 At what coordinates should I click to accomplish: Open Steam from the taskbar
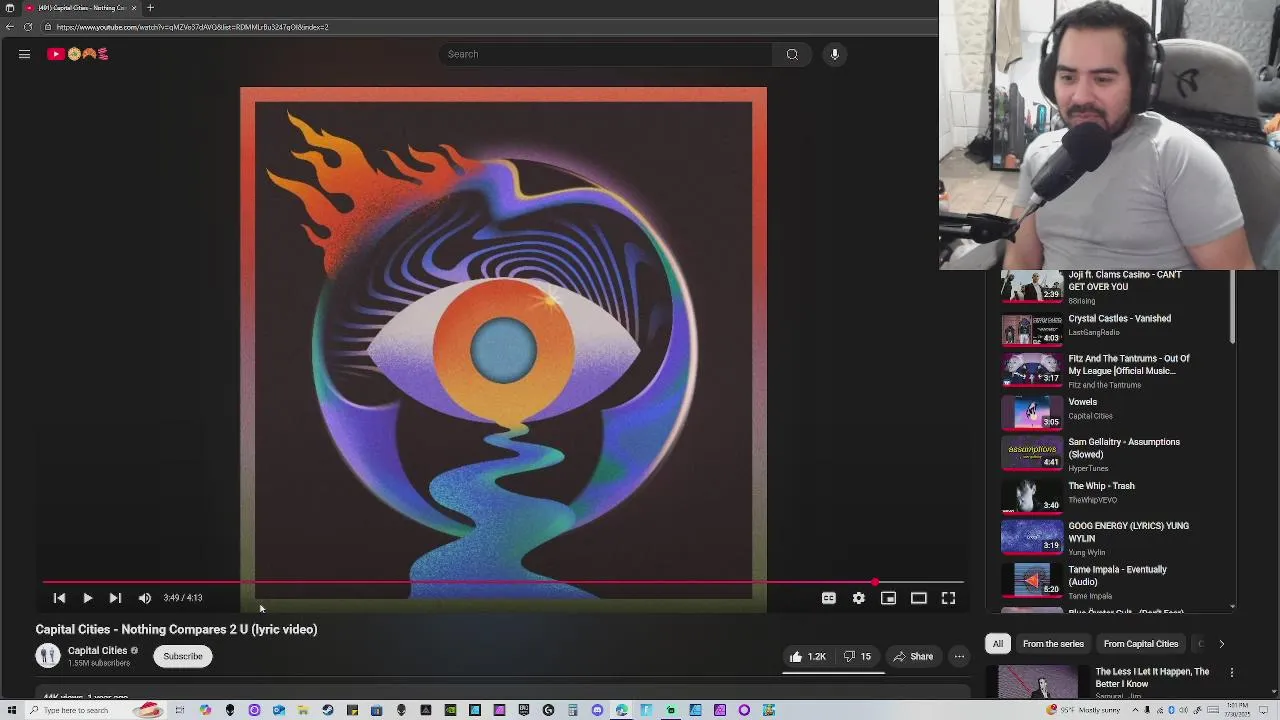tap(328, 710)
